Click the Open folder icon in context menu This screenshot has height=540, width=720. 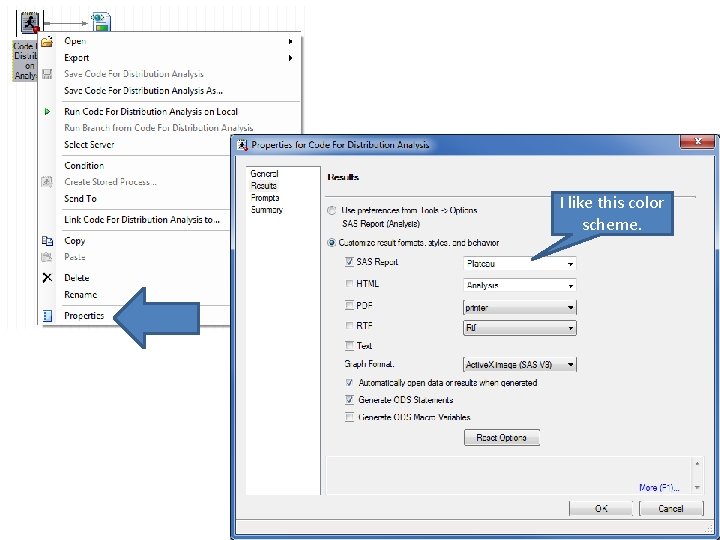47,41
